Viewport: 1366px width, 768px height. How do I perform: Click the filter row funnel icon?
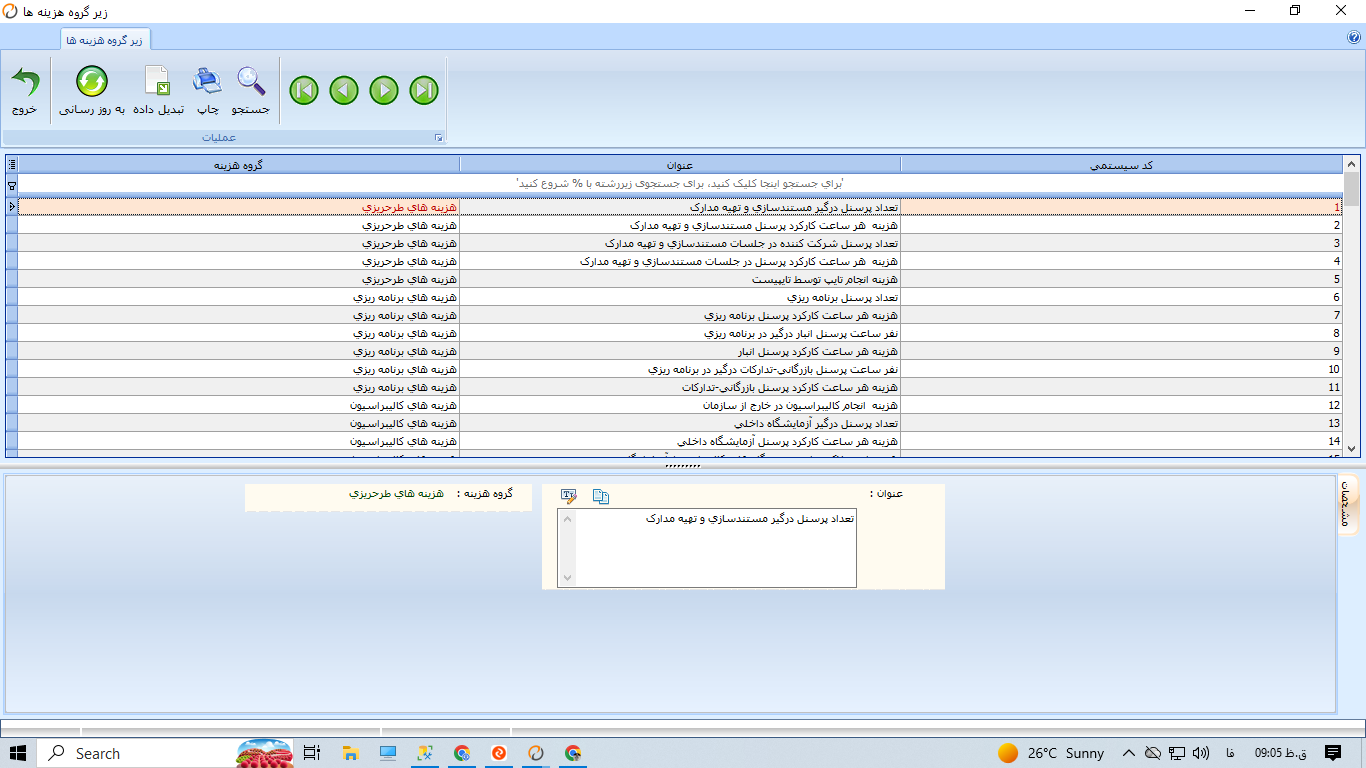pyautogui.click(x=11, y=185)
